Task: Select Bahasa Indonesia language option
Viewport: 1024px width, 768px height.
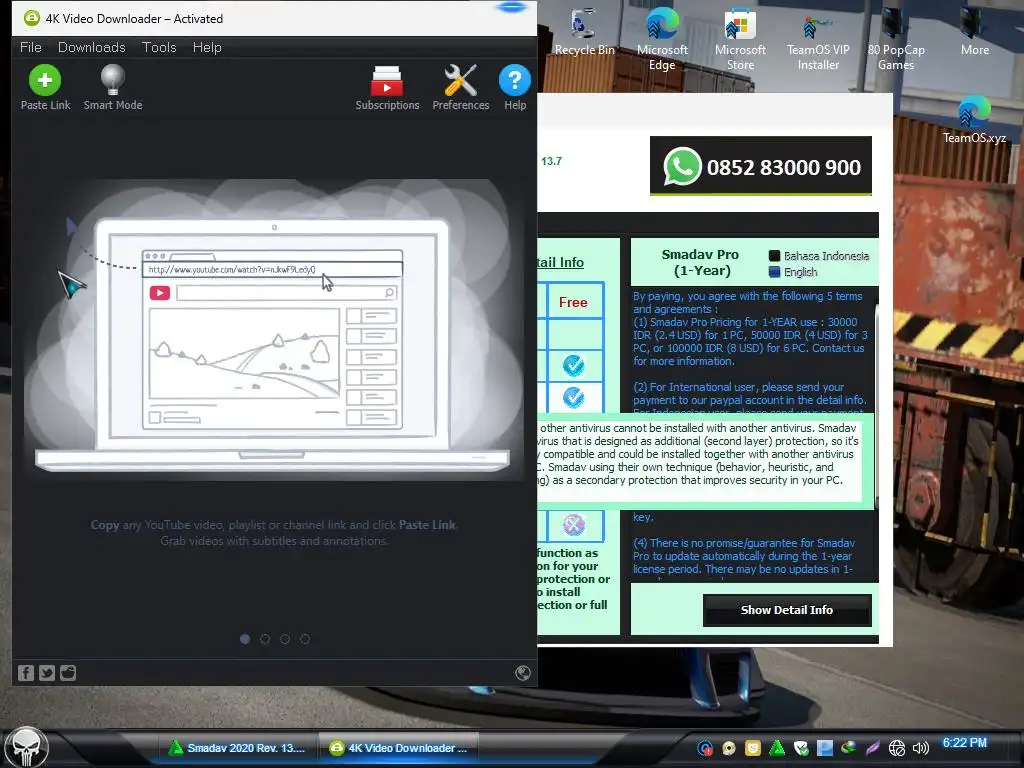Action: click(x=819, y=256)
